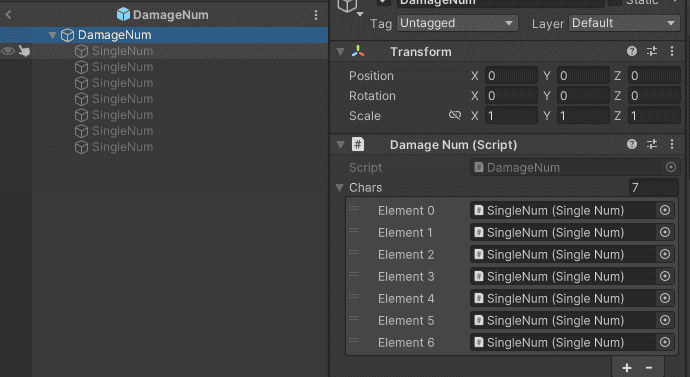Remove an element with minus button
690x377 pixels.
point(649,367)
